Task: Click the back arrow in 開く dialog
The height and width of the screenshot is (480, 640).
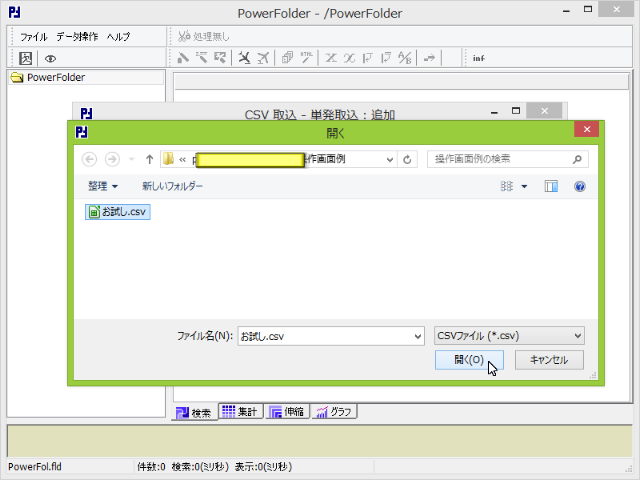Action: [x=89, y=159]
